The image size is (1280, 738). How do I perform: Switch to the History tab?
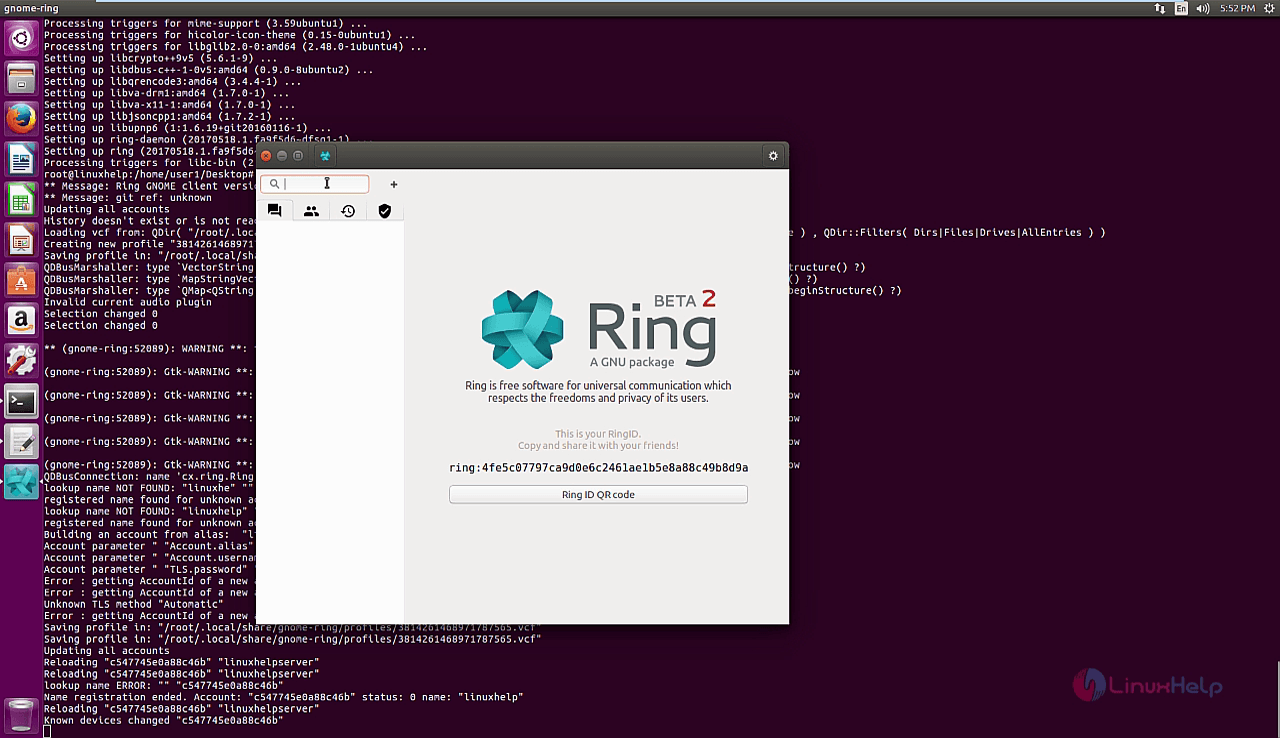pos(348,211)
